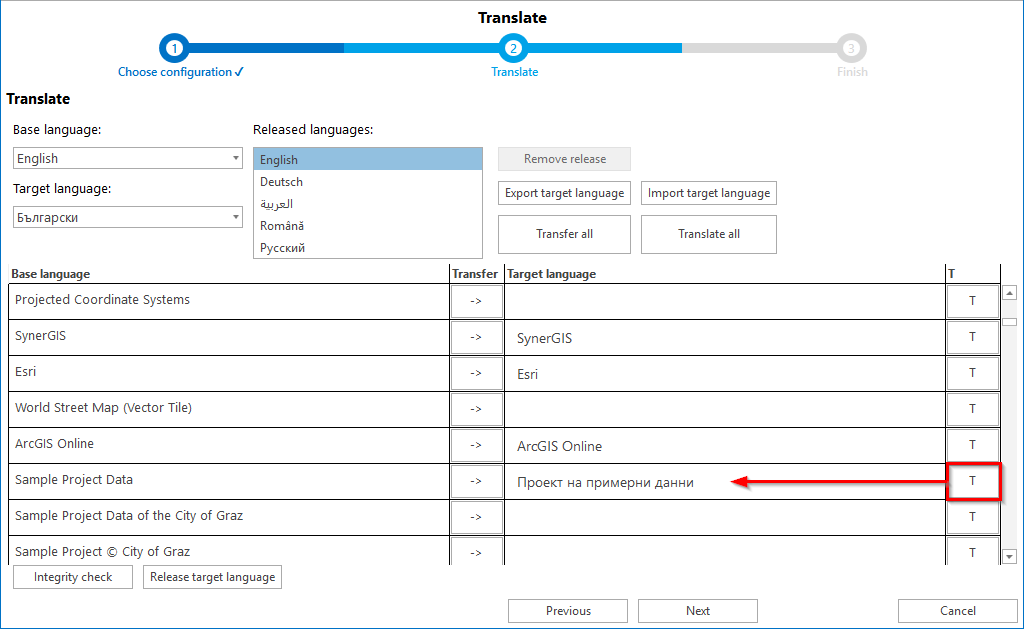Screen dimensions: 1024x629
Task: Click the Transfer arrow for World Street Map
Action: [476, 409]
